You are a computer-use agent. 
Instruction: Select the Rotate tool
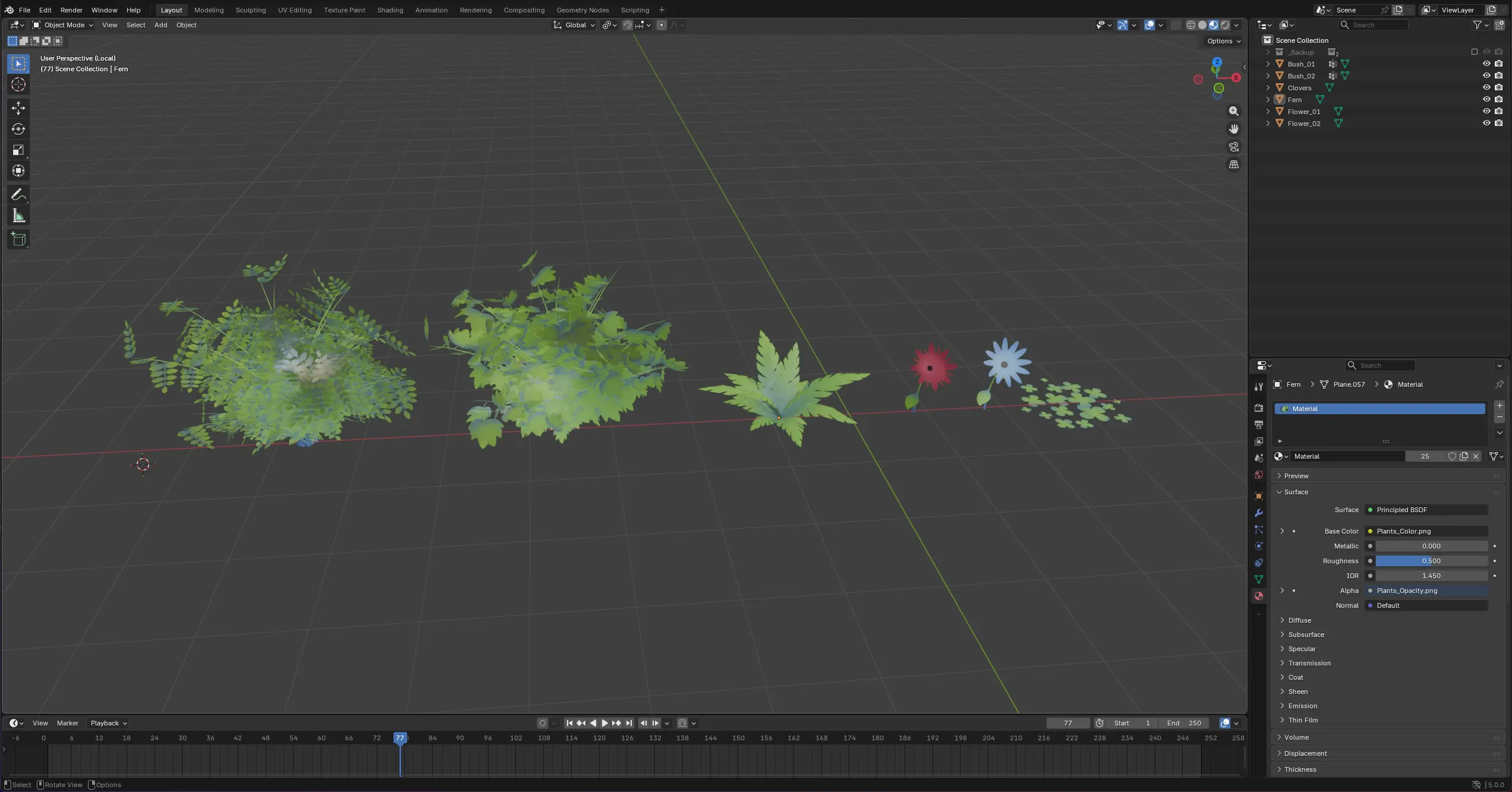[x=18, y=129]
